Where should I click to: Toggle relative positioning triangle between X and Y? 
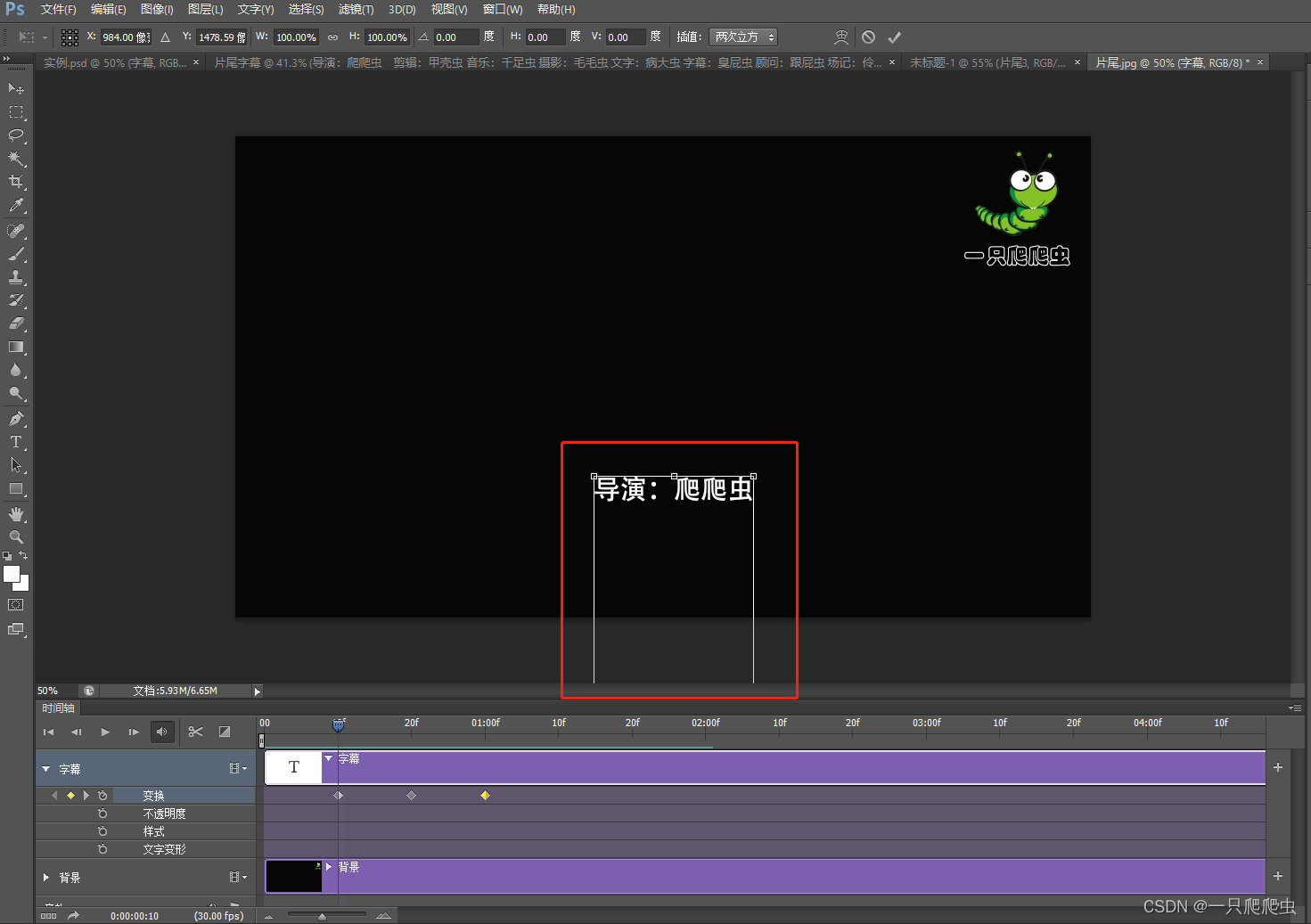pos(165,37)
